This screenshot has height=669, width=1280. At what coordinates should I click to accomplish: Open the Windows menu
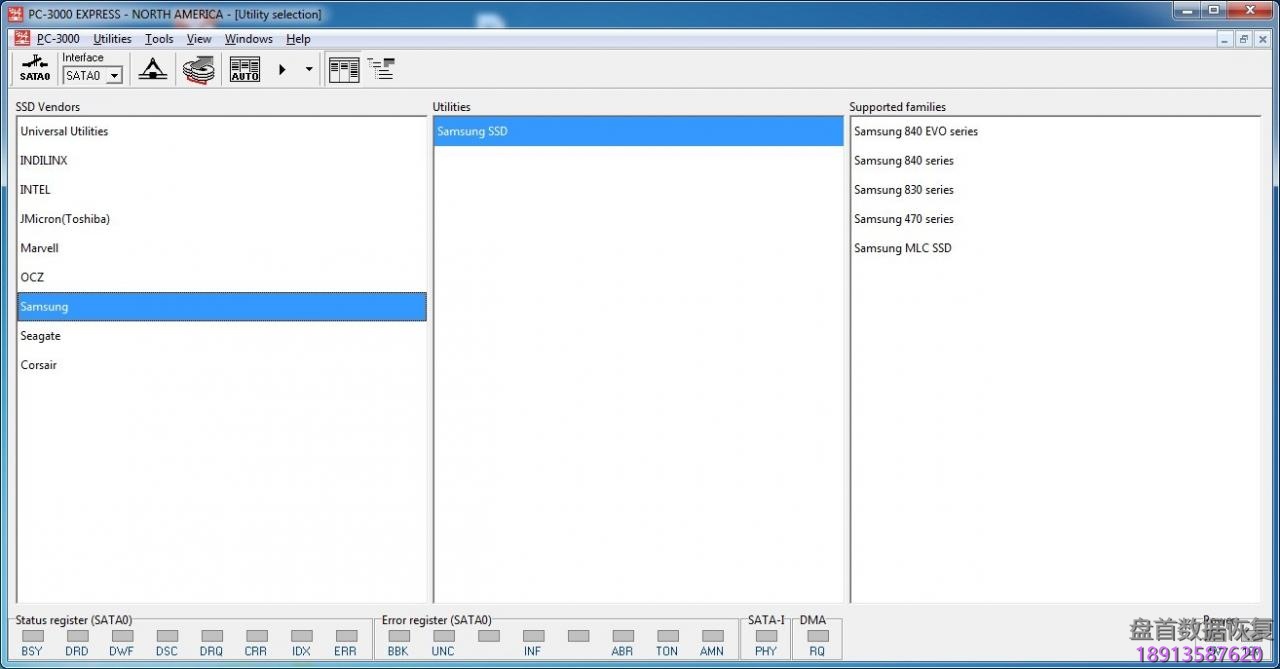click(x=248, y=39)
